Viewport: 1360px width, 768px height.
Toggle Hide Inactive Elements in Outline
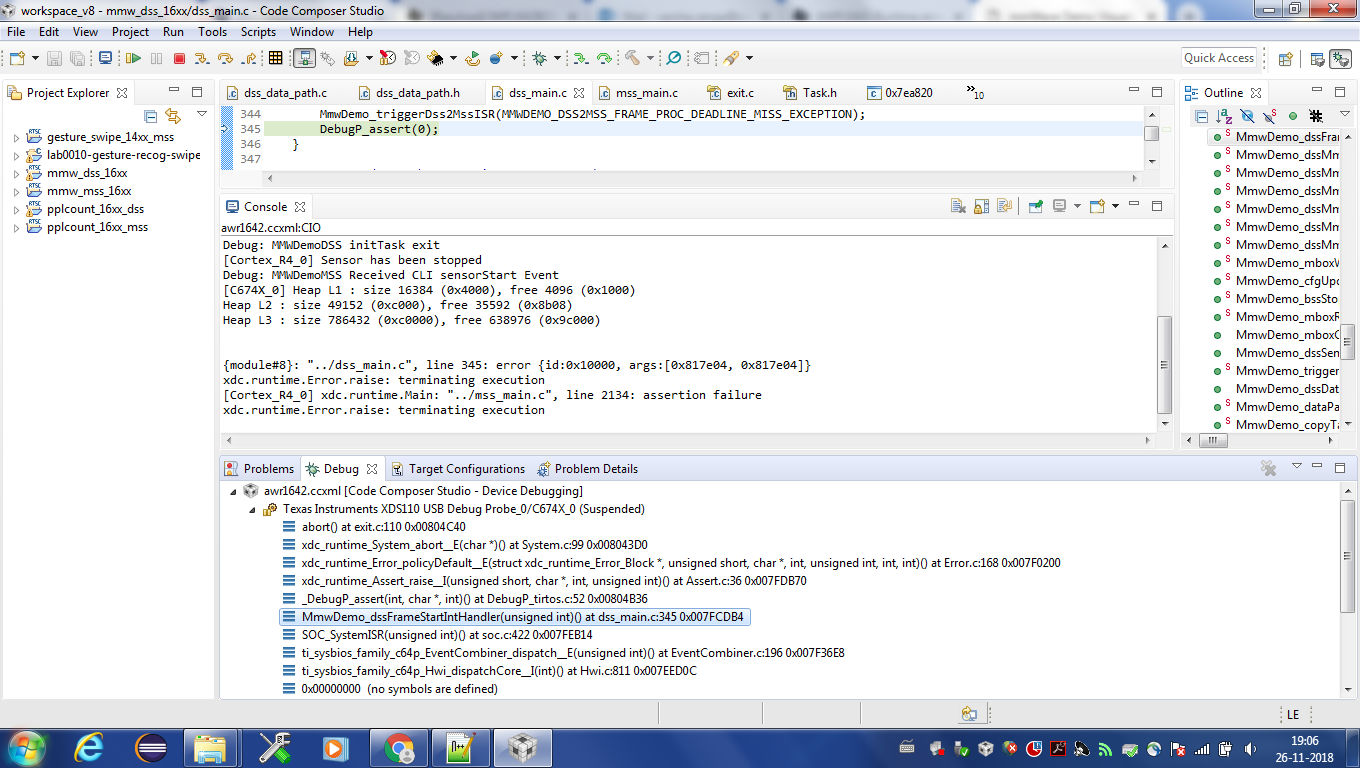click(x=1316, y=116)
